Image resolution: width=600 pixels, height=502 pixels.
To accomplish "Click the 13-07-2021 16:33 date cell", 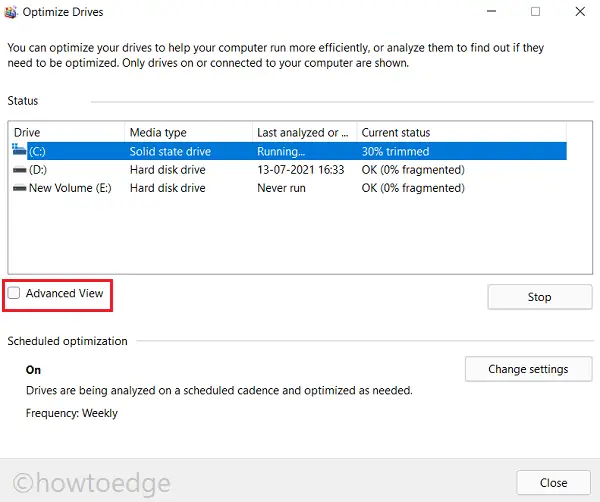I will [x=301, y=170].
